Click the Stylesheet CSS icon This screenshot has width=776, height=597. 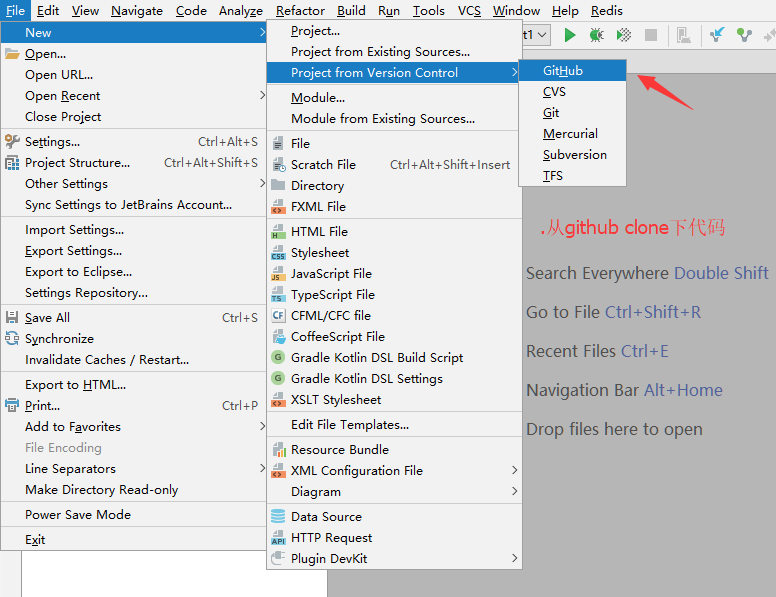click(x=278, y=252)
